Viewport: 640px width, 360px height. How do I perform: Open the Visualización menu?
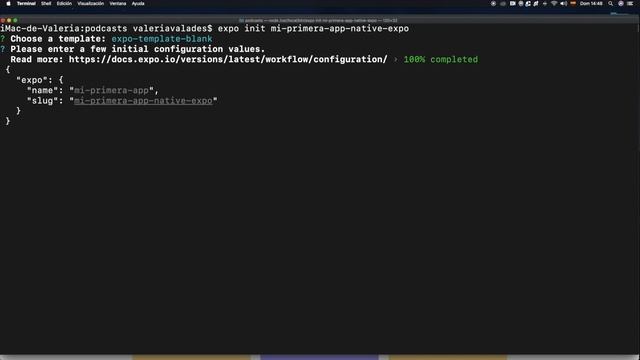pyautogui.click(x=91, y=4)
